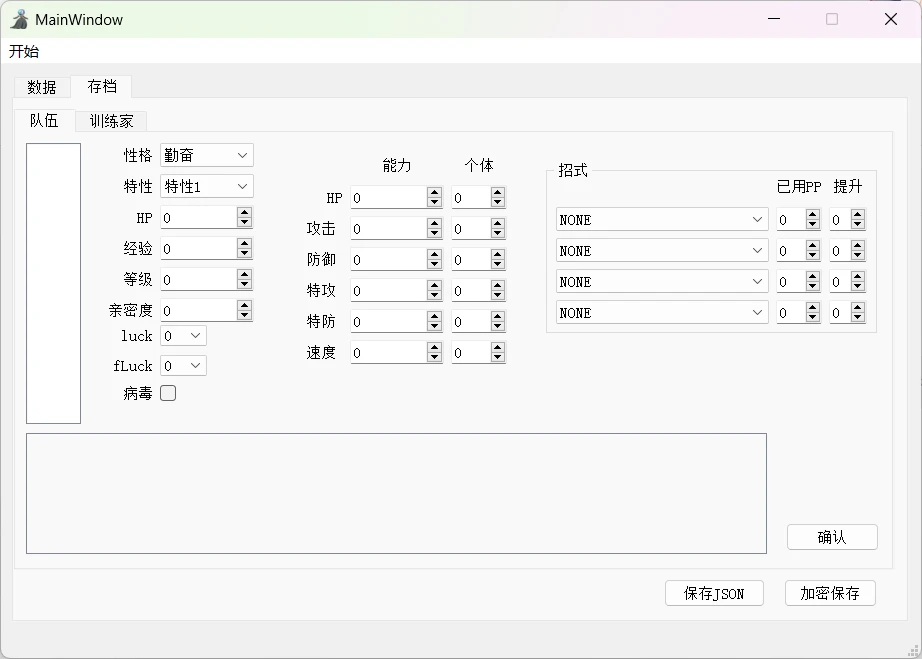Close the MainWindow window
The image size is (922, 659).
tap(891, 19)
